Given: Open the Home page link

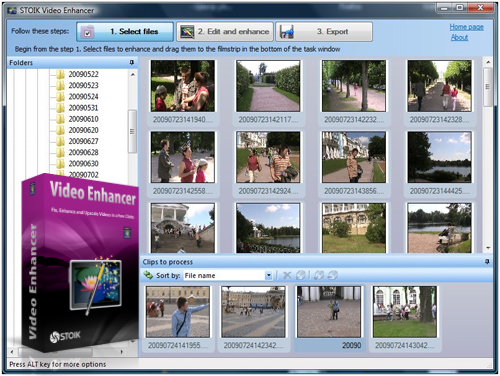Looking at the screenshot, I should [466, 27].
